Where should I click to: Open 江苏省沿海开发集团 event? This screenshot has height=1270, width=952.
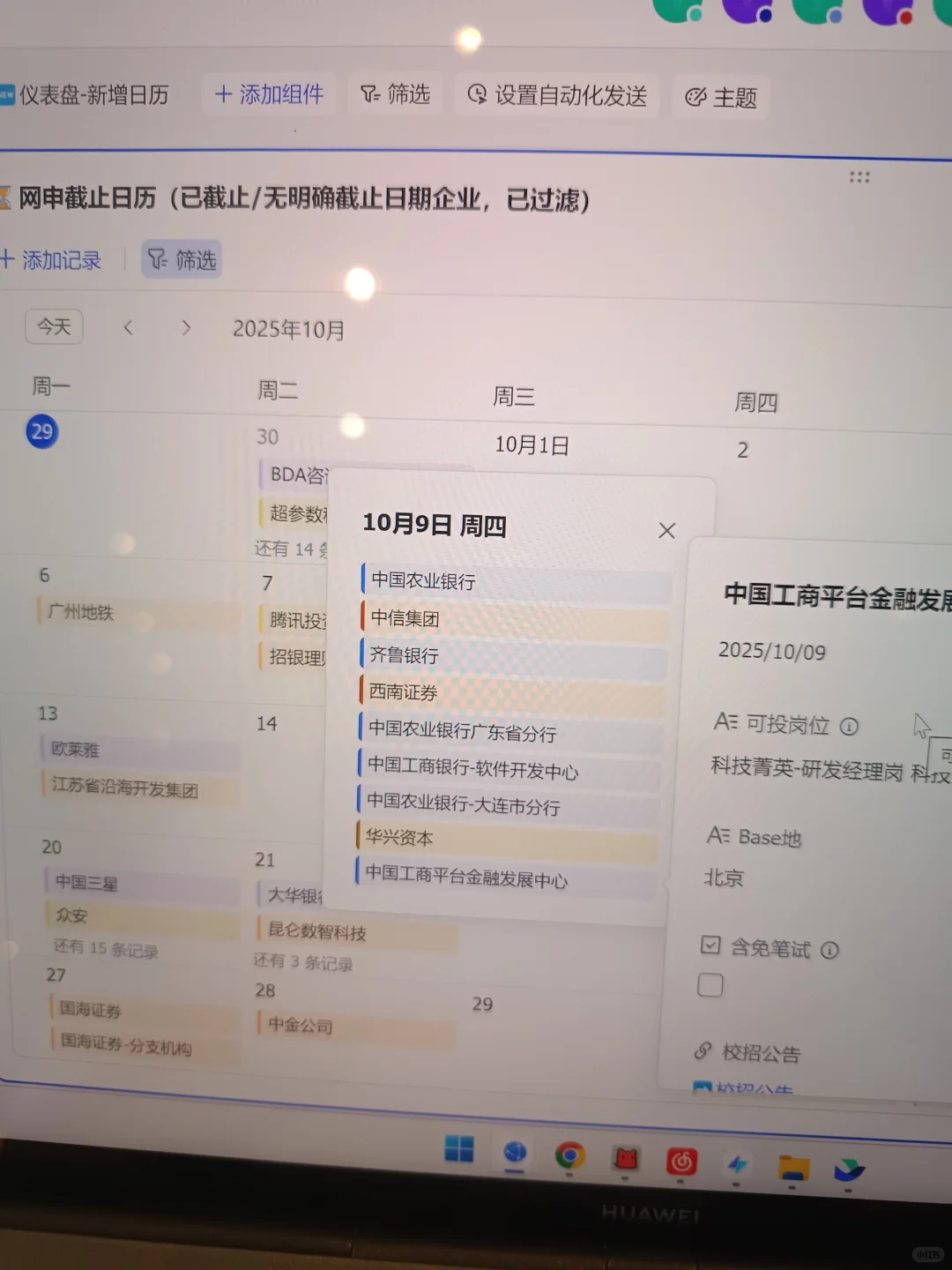pyautogui.click(x=140, y=787)
